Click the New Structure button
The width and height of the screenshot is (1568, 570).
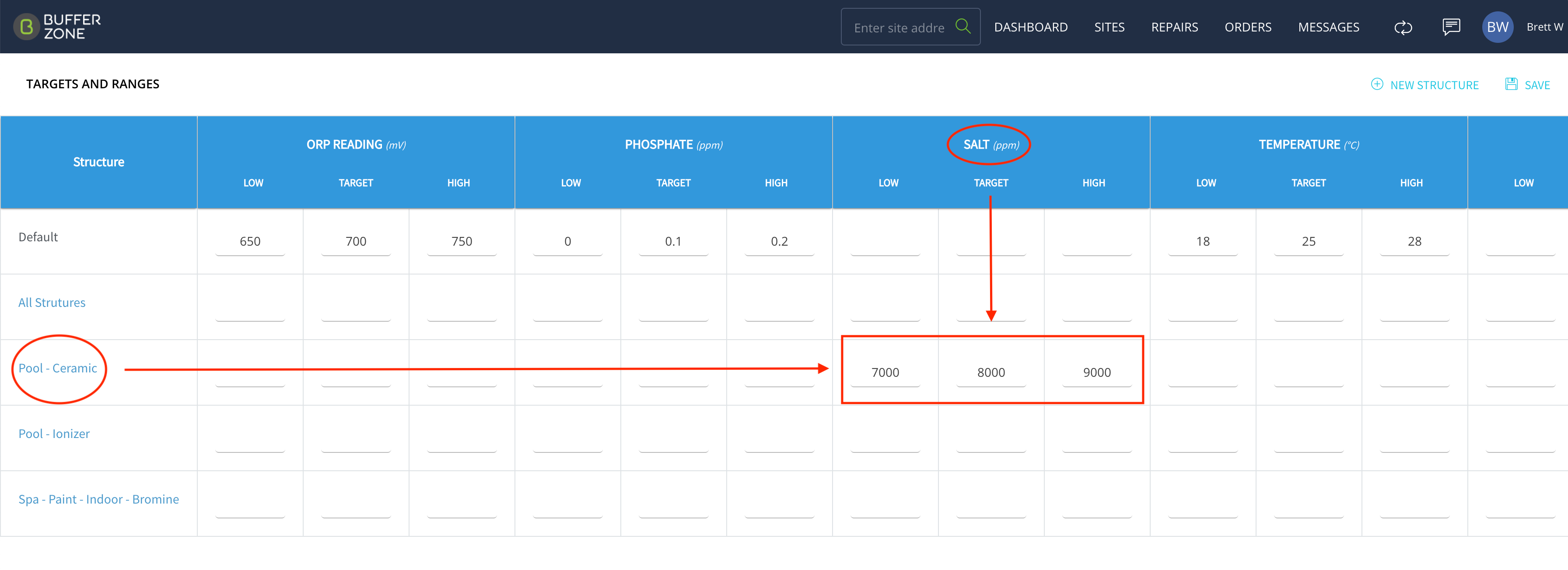pyautogui.click(x=1424, y=84)
